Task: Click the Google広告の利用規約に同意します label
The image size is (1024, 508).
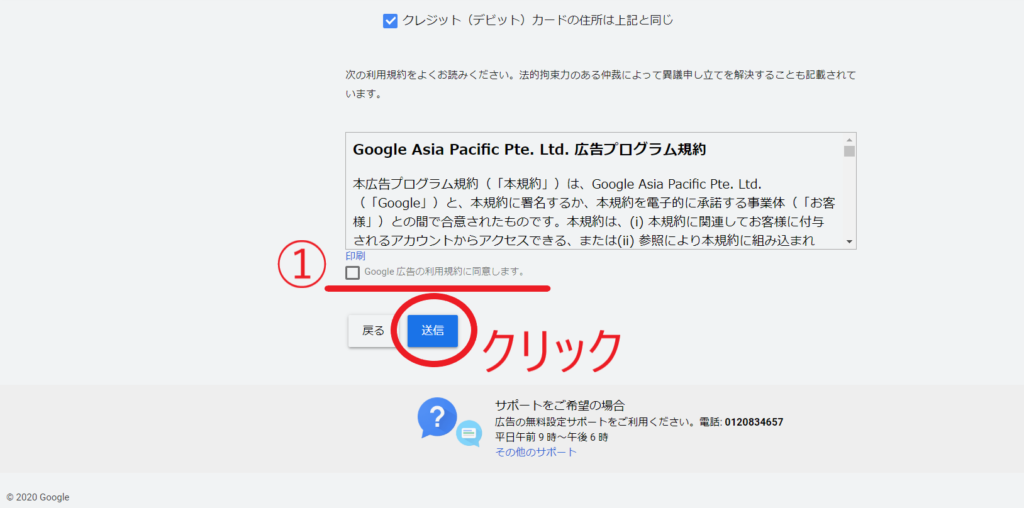Action: coord(445,272)
